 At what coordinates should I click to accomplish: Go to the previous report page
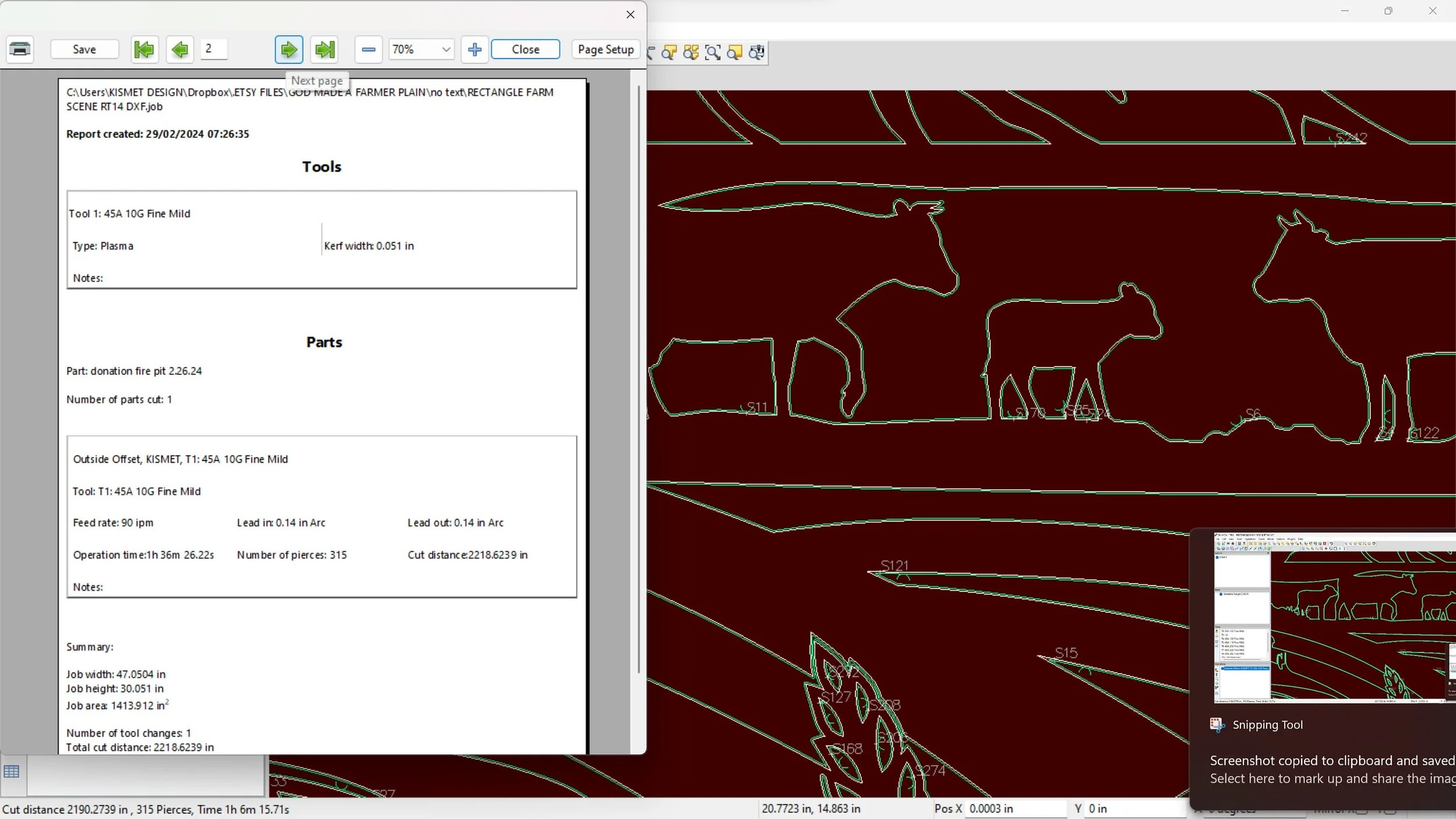180,49
